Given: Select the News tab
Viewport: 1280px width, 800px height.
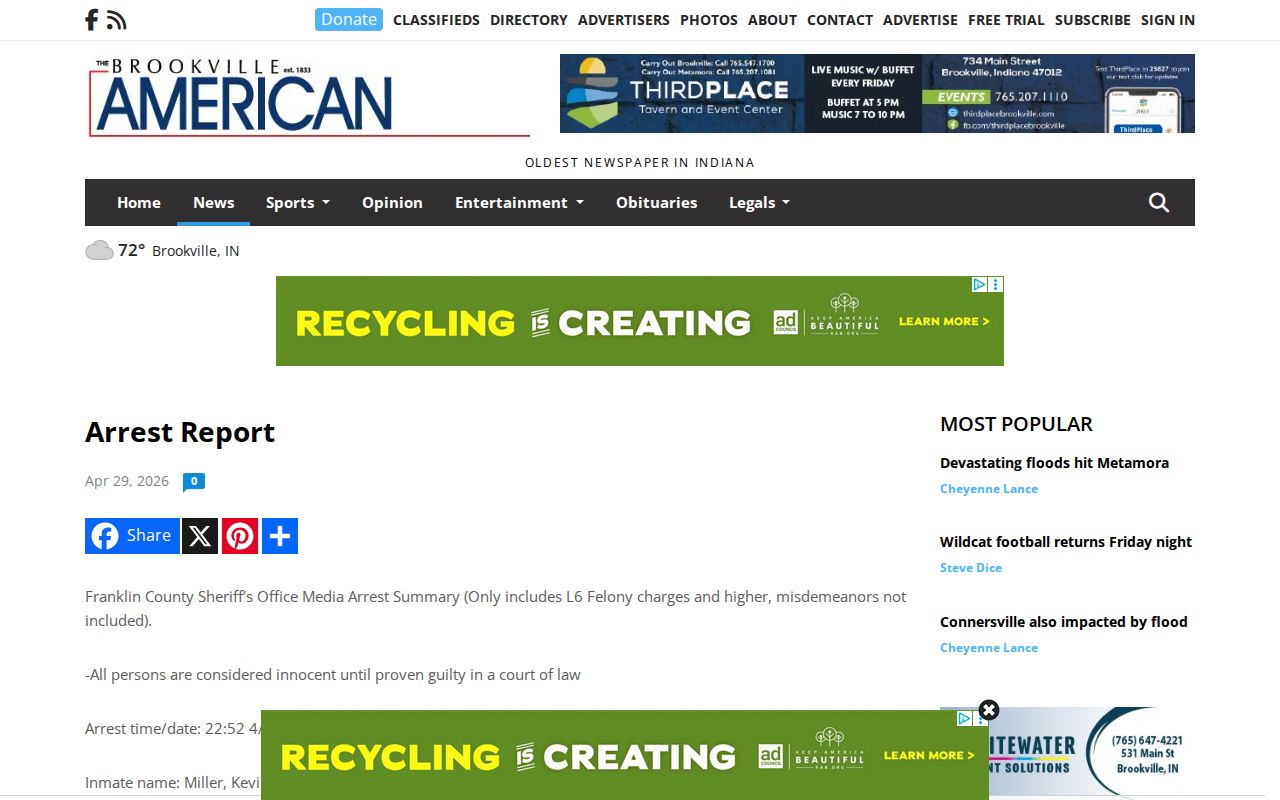Looking at the screenshot, I should 214,203.
